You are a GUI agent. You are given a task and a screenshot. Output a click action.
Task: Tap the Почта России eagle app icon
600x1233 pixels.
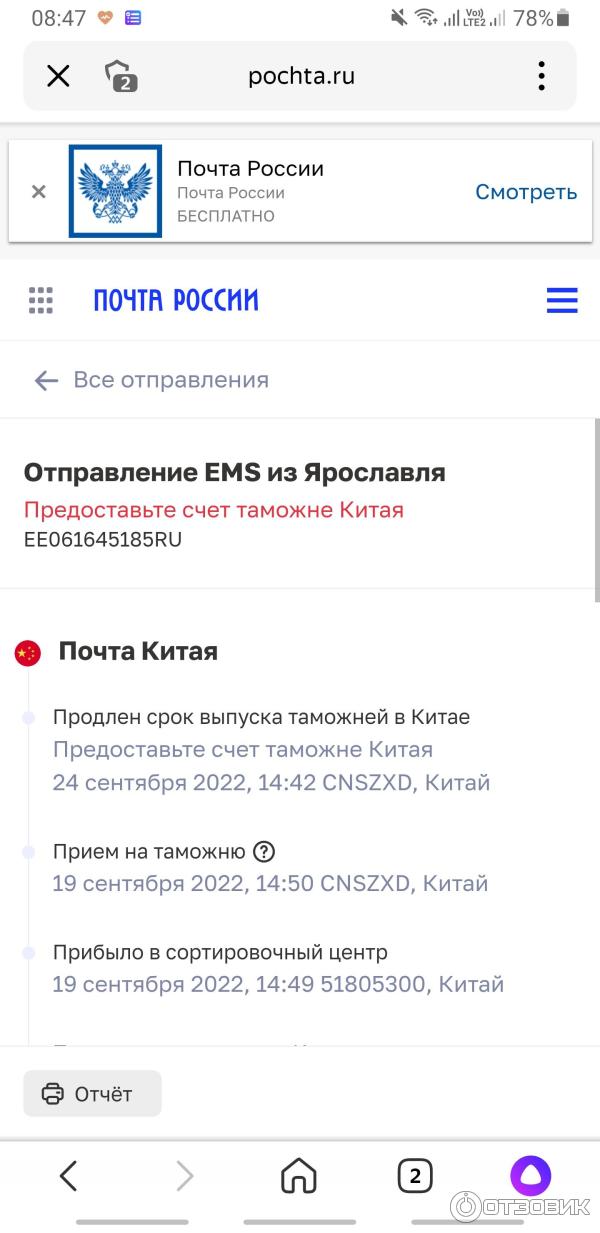point(115,191)
